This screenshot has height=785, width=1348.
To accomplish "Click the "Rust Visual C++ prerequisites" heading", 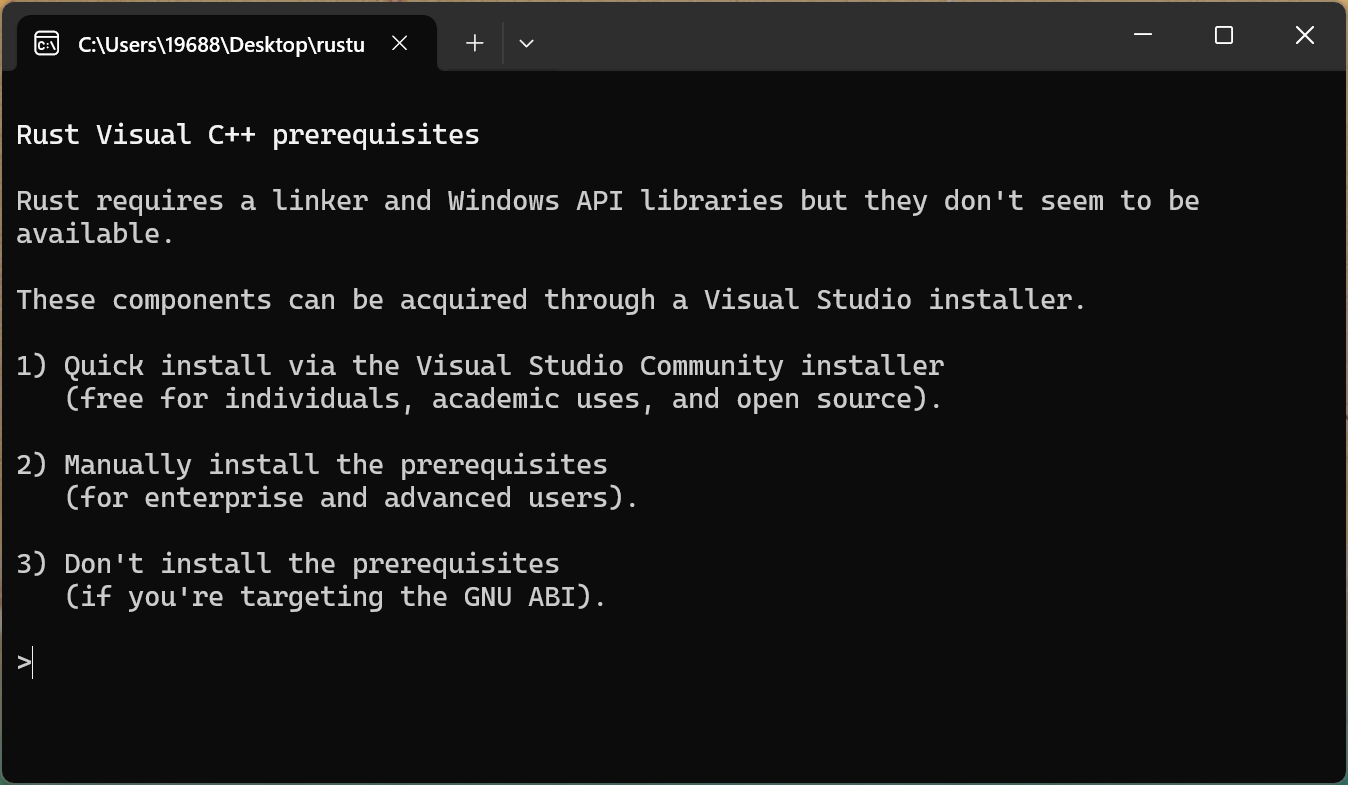I will pos(248,135).
